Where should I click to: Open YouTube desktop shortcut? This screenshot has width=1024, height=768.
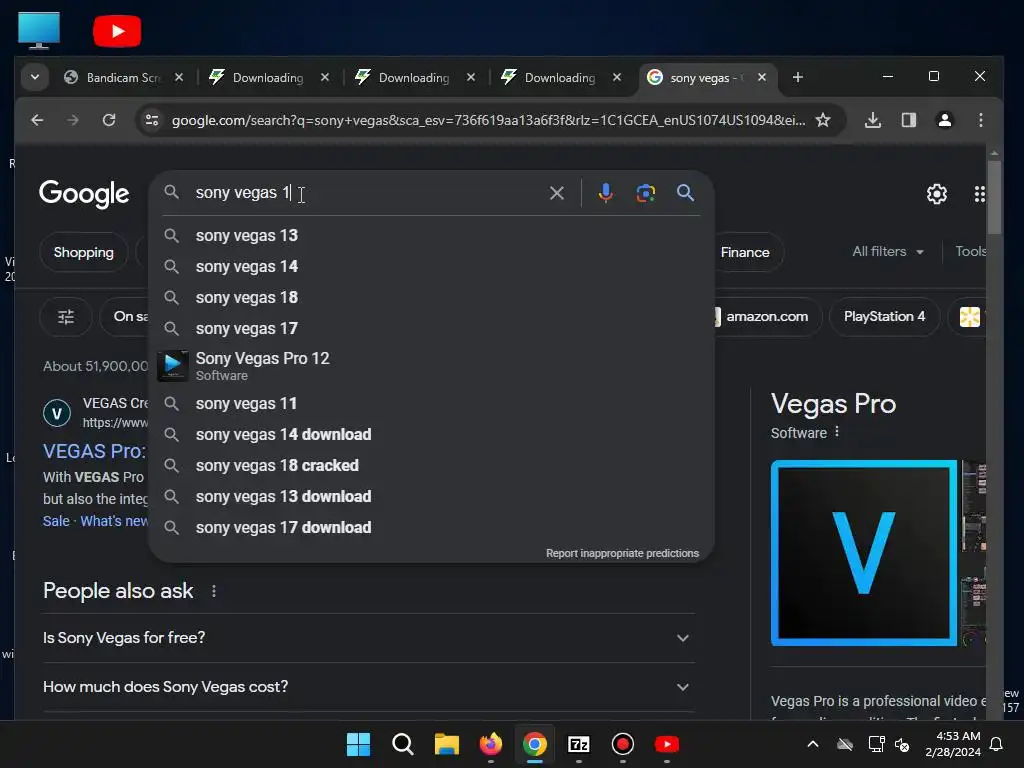point(117,31)
